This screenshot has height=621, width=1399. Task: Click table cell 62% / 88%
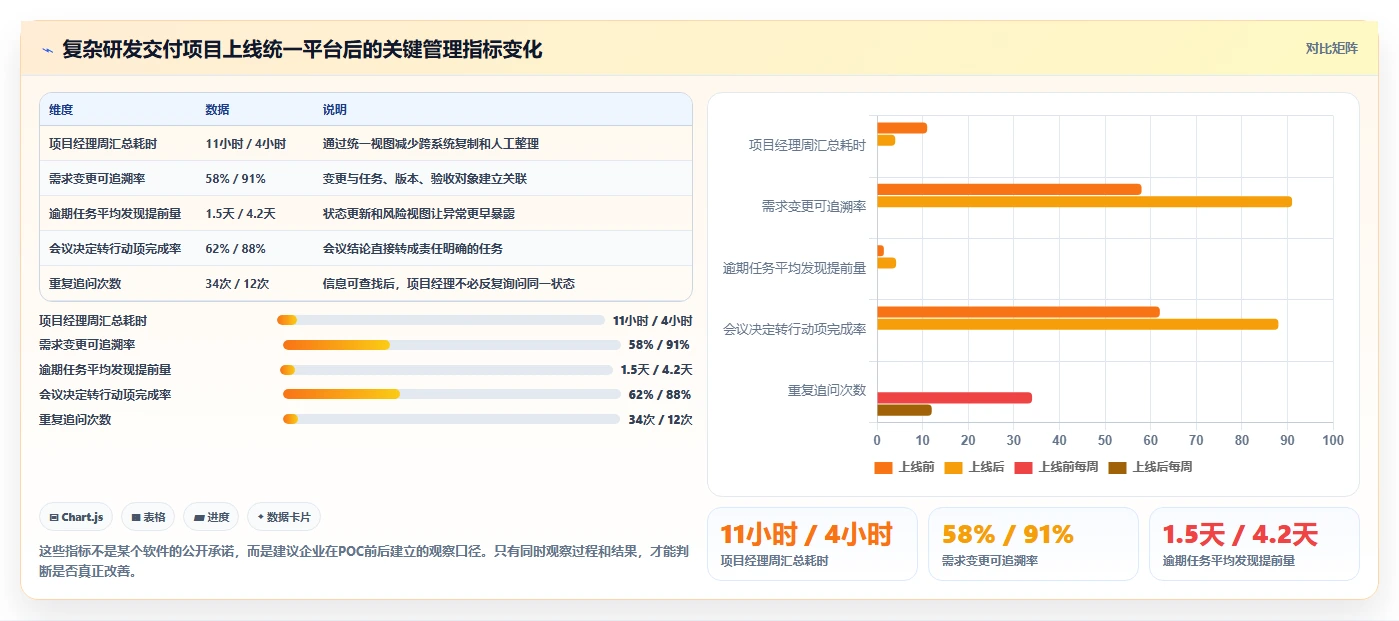tap(235, 249)
